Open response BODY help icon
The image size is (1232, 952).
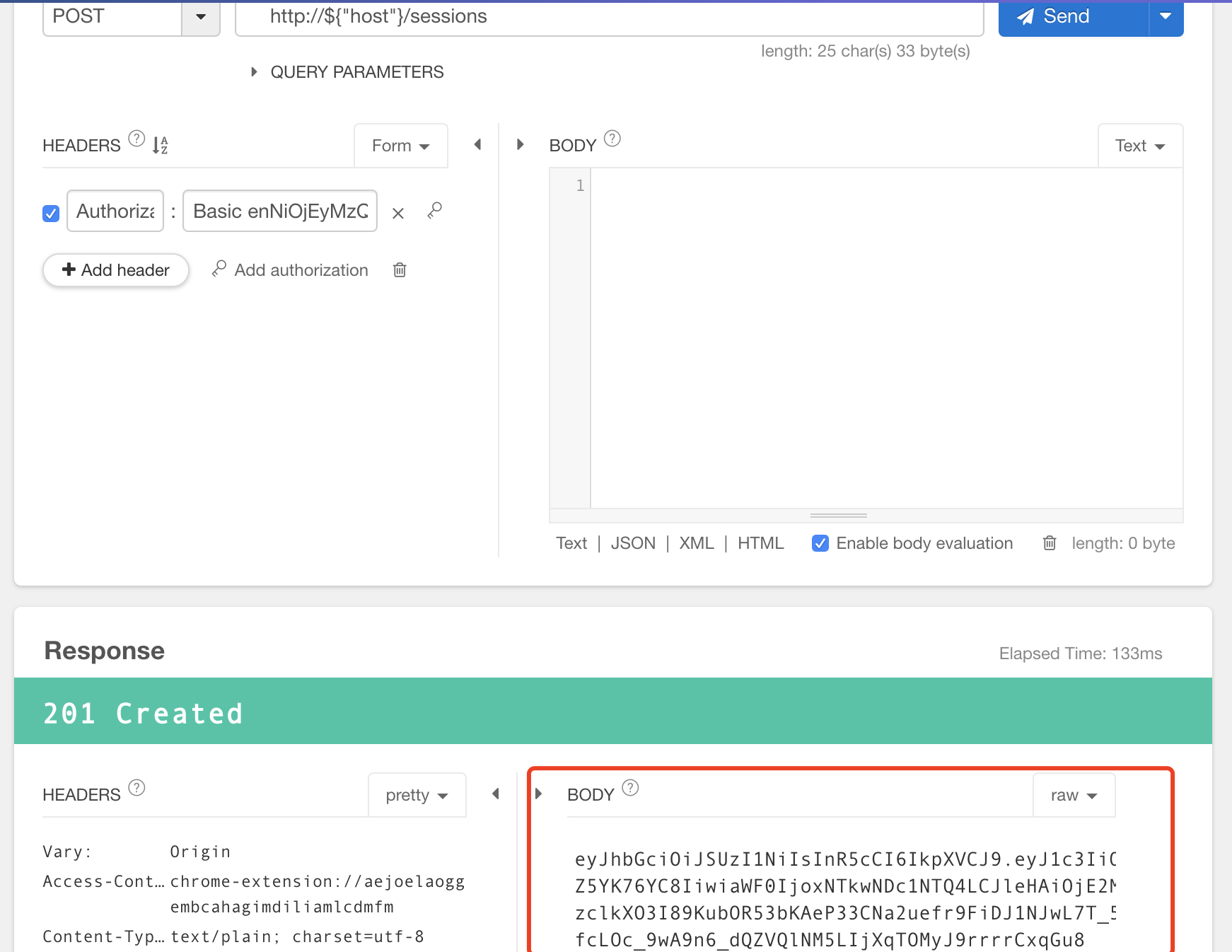pyautogui.click(x=630, y=787)
